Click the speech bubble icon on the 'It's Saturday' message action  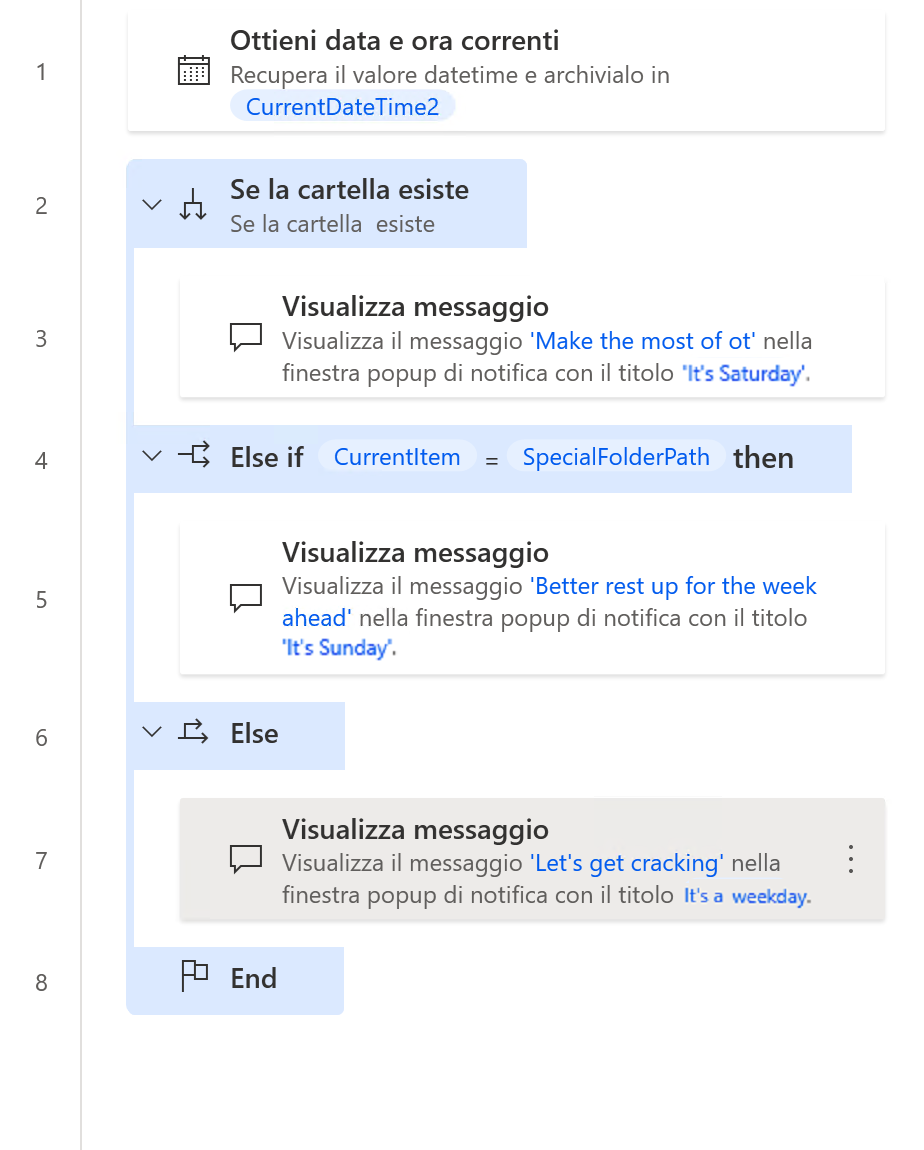click(245, 337)
